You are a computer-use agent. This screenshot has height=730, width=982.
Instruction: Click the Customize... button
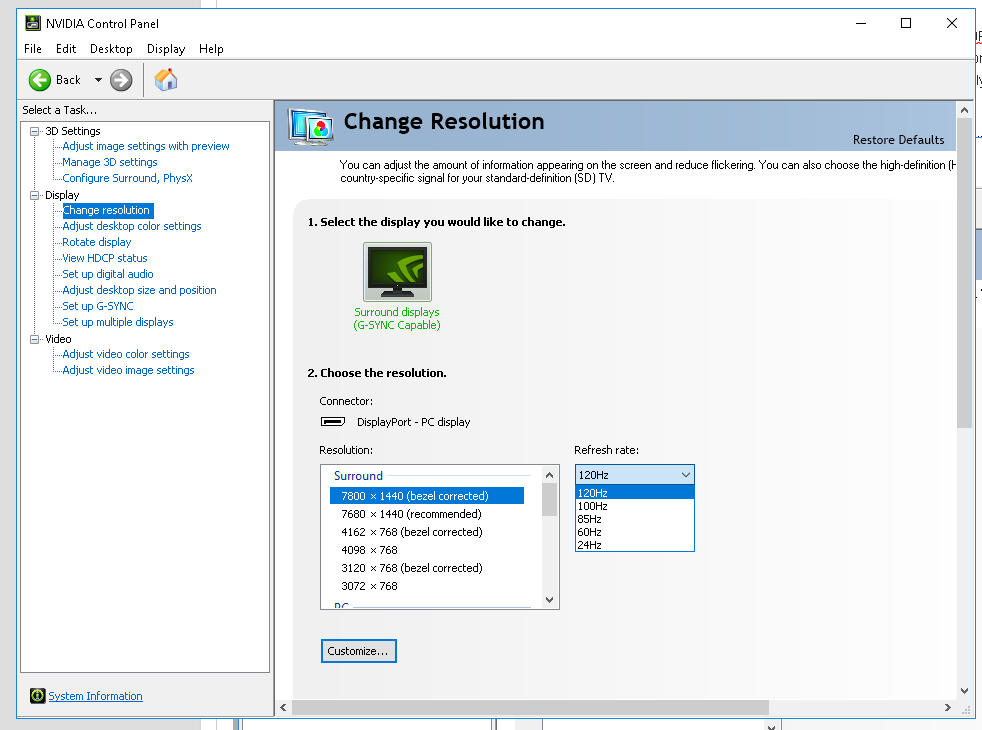coord(358,651)
